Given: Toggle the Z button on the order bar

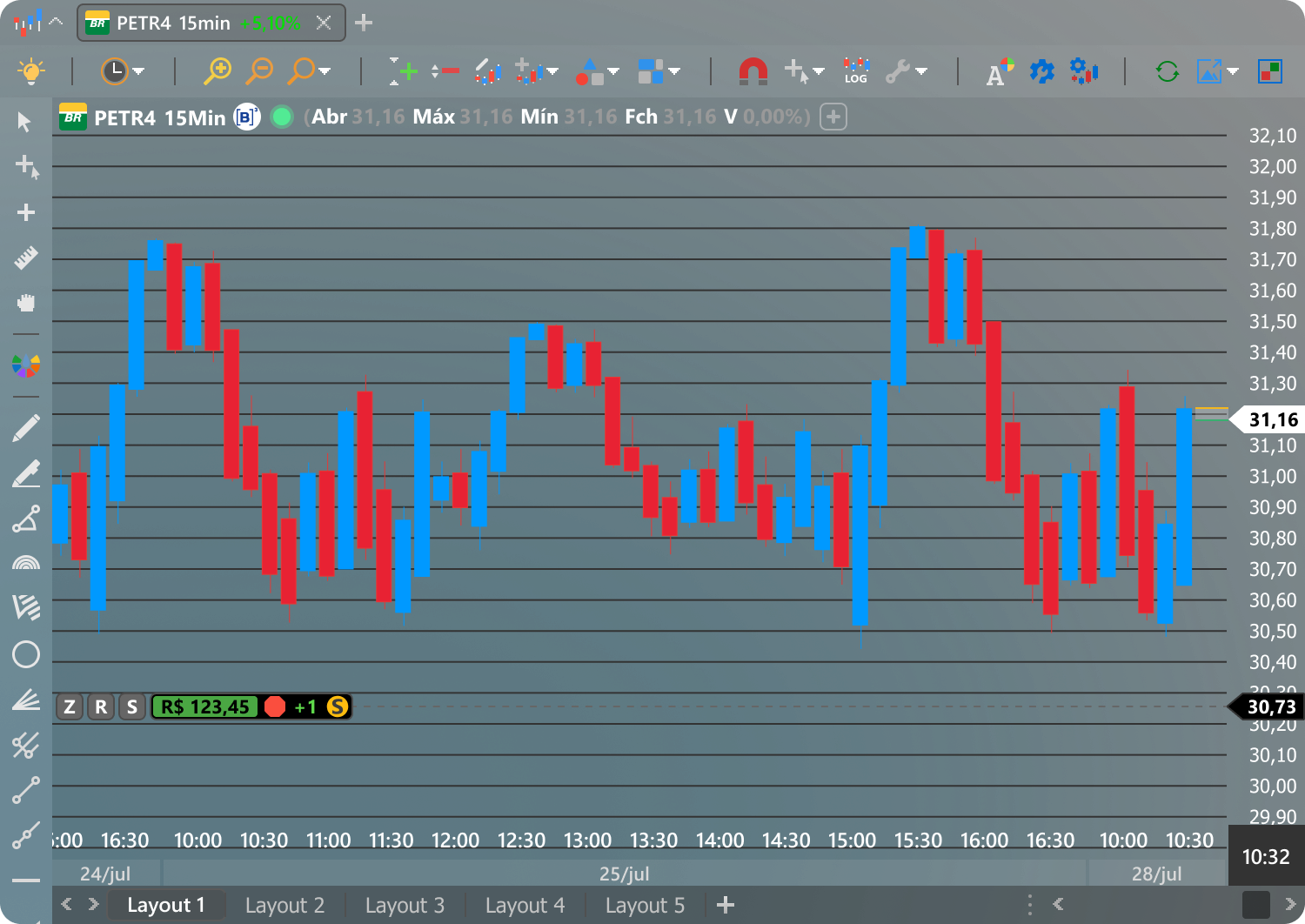Looking at the screenshot, I should (x=70, y=706).
